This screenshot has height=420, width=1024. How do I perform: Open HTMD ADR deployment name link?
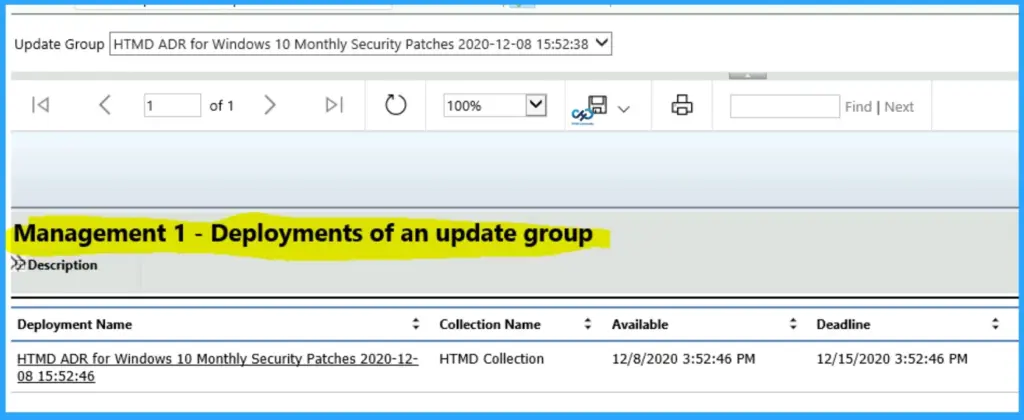point(217,368)
